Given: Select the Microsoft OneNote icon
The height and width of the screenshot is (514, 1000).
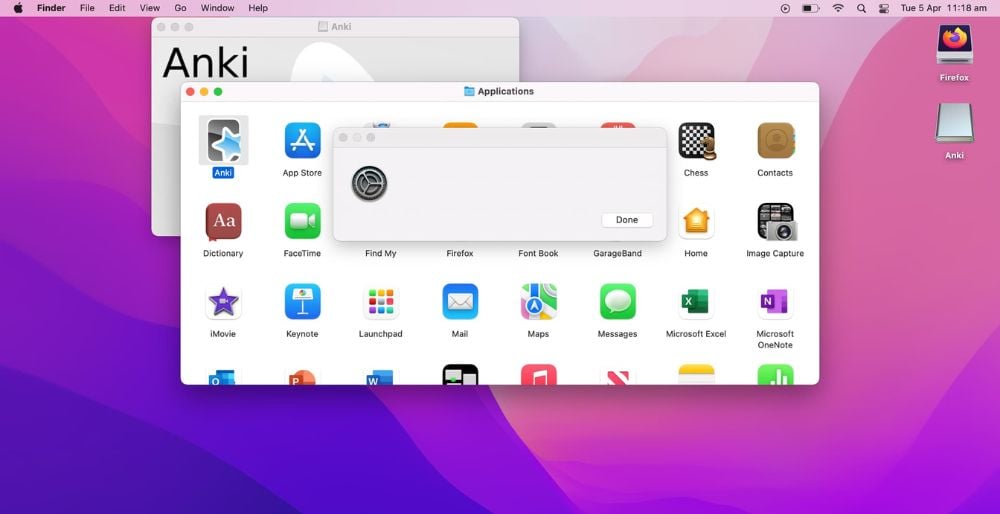Looking at the screenshot, I should (x=775, y=302).
